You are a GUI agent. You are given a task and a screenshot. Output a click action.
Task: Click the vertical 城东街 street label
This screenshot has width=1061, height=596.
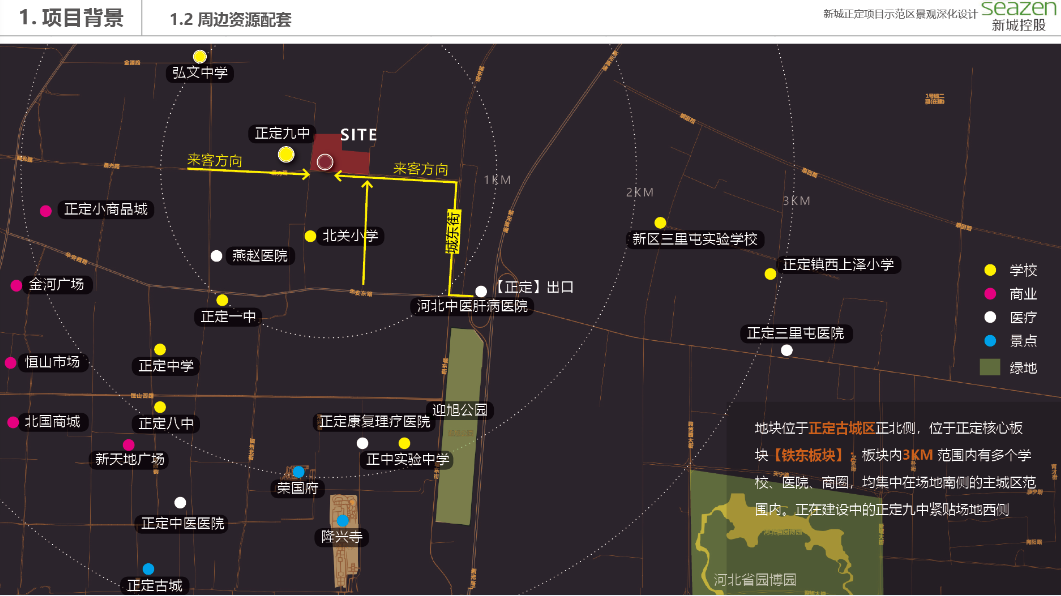coord(453,231)
